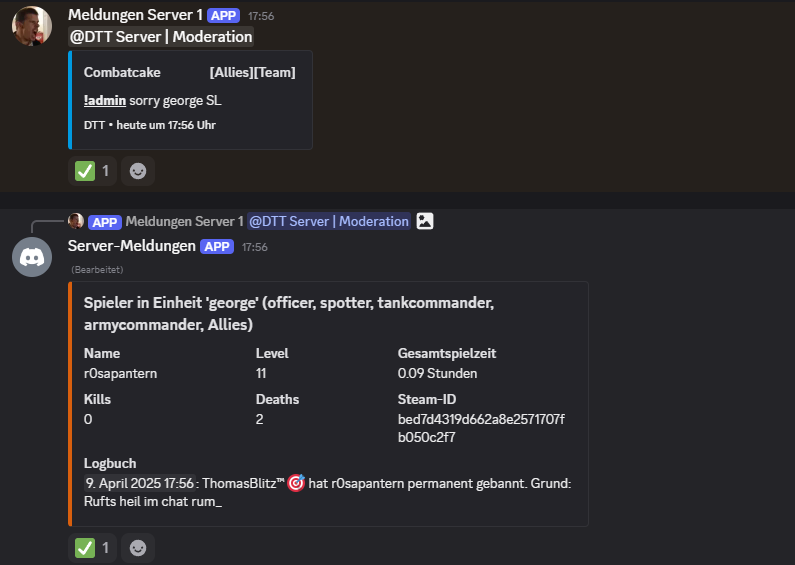
Task: Click the Discord logo avatar of Server-Meldungen
Action: pos(32,257)
